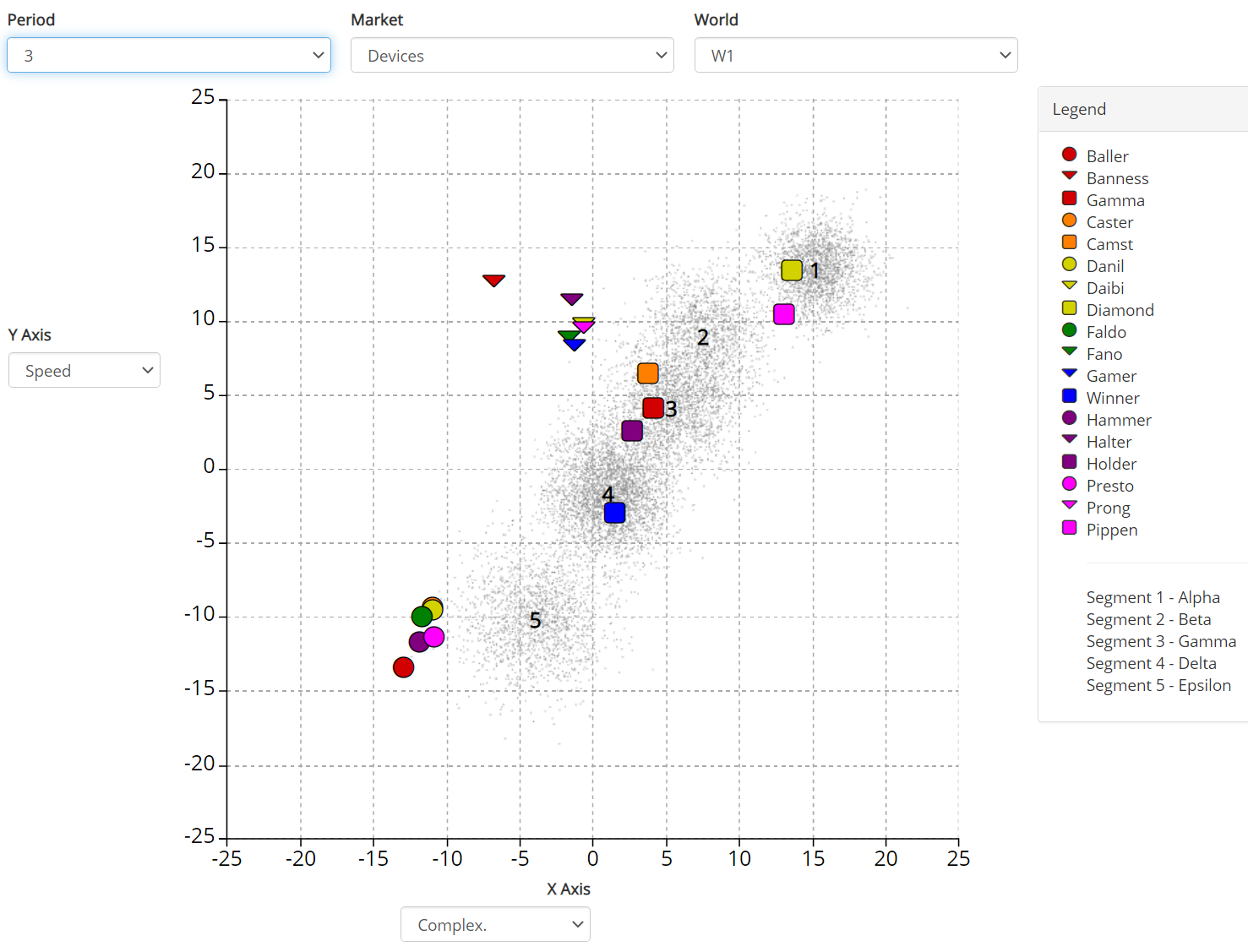Click the Gamer blue triangle legend icon
The width and height of the screenshot is (1248, 952).
[x=1069, y=373]
